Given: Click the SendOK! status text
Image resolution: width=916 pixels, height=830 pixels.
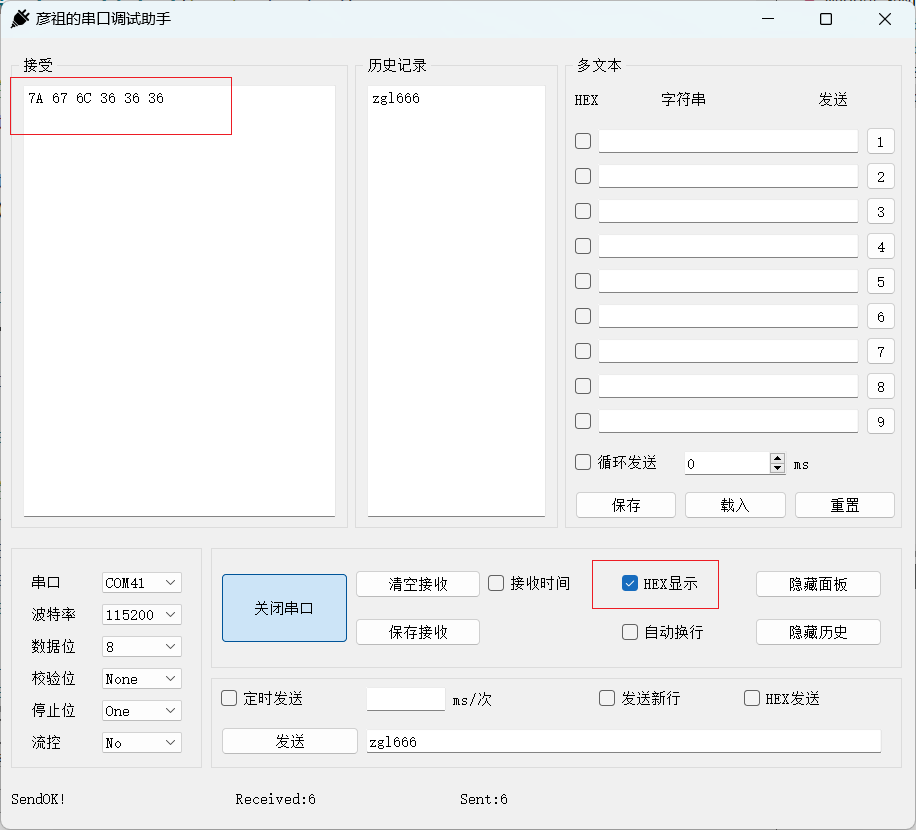Looking at the screenshot, I should [x=38, y=799].
